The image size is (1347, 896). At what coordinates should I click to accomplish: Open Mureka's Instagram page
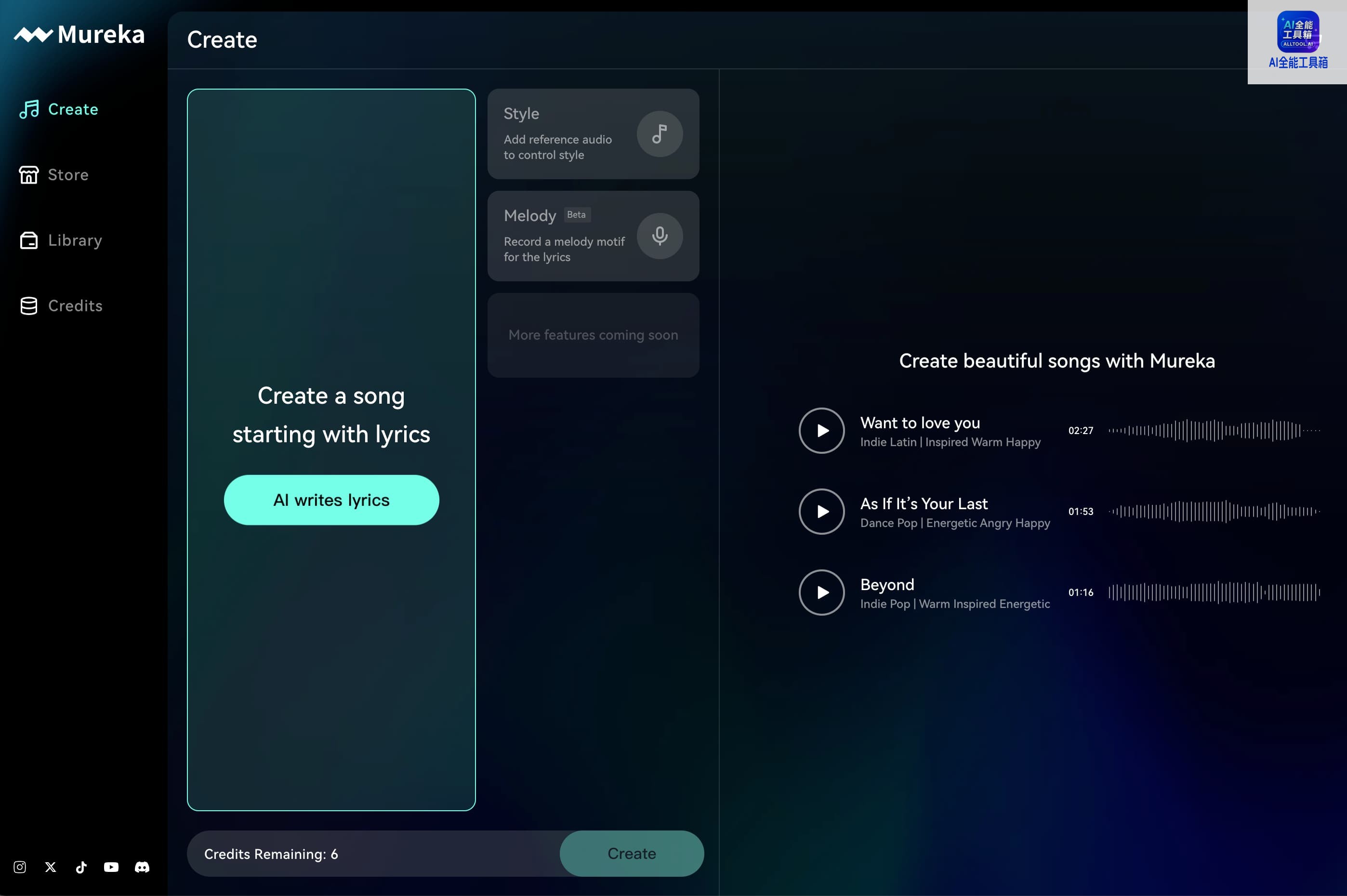[19, 867]
